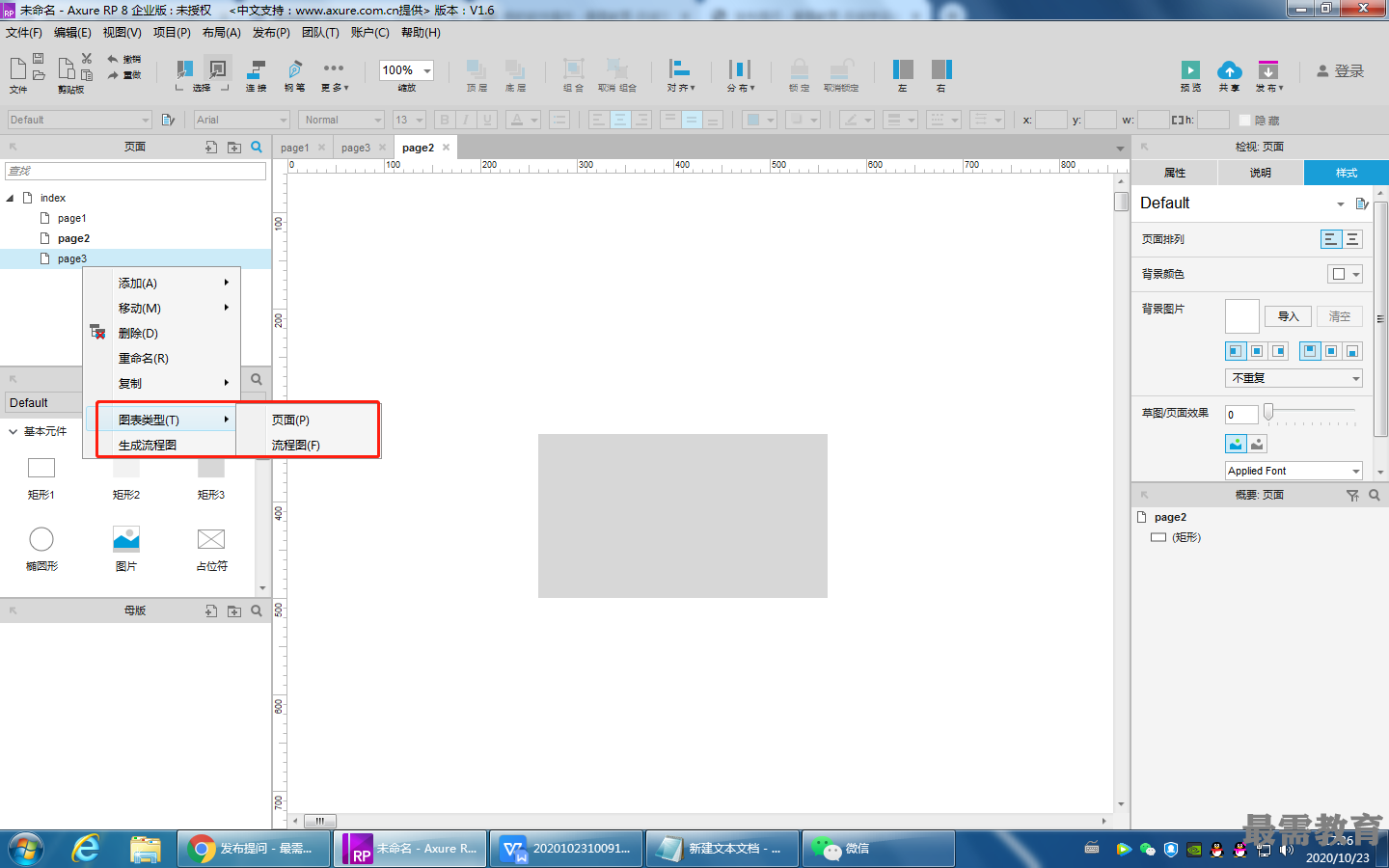Switch to the page1 tab
This screenshot has width=1389, height=868.
pos(295,148)
